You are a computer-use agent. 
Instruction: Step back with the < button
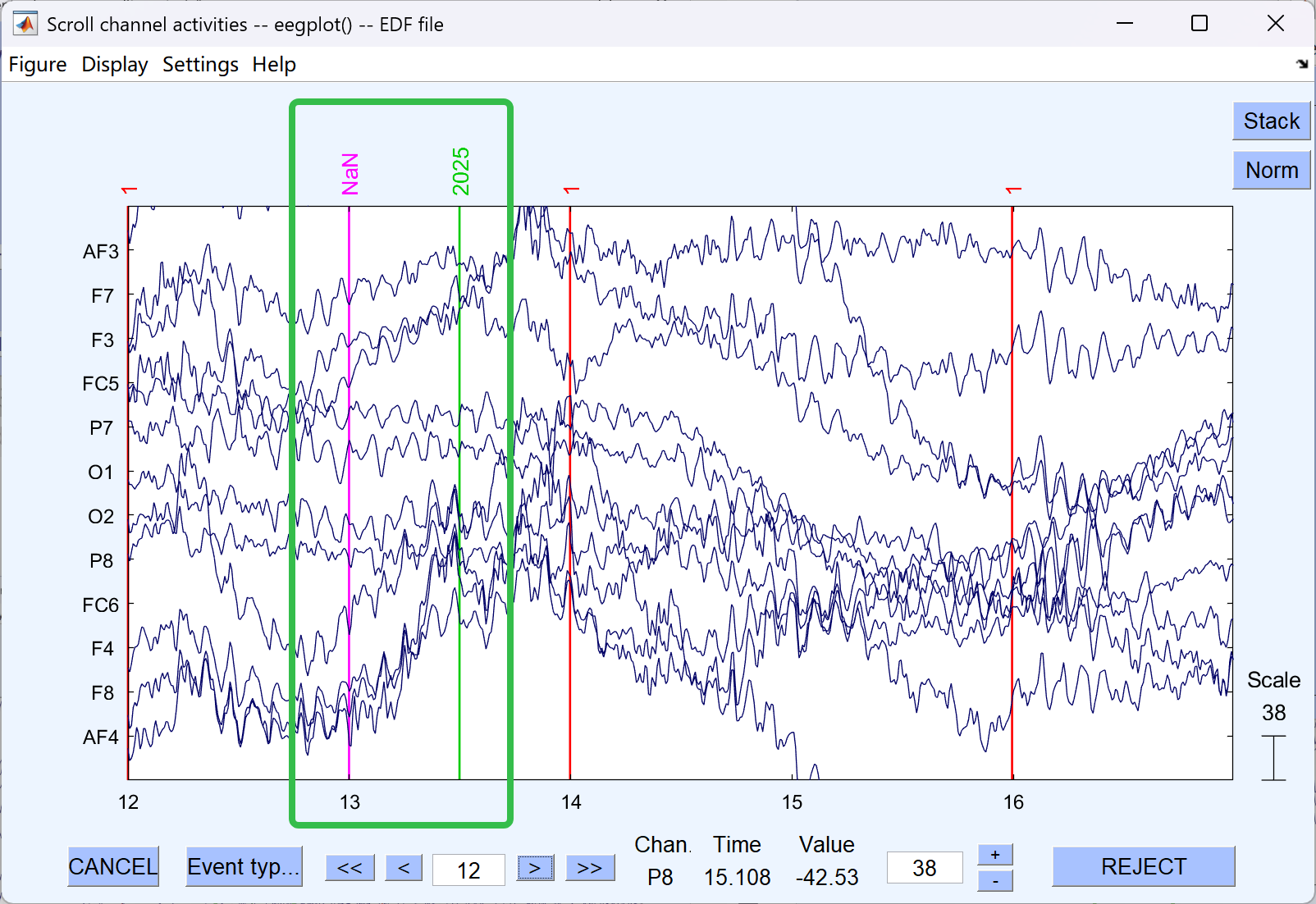click(404, 868)
